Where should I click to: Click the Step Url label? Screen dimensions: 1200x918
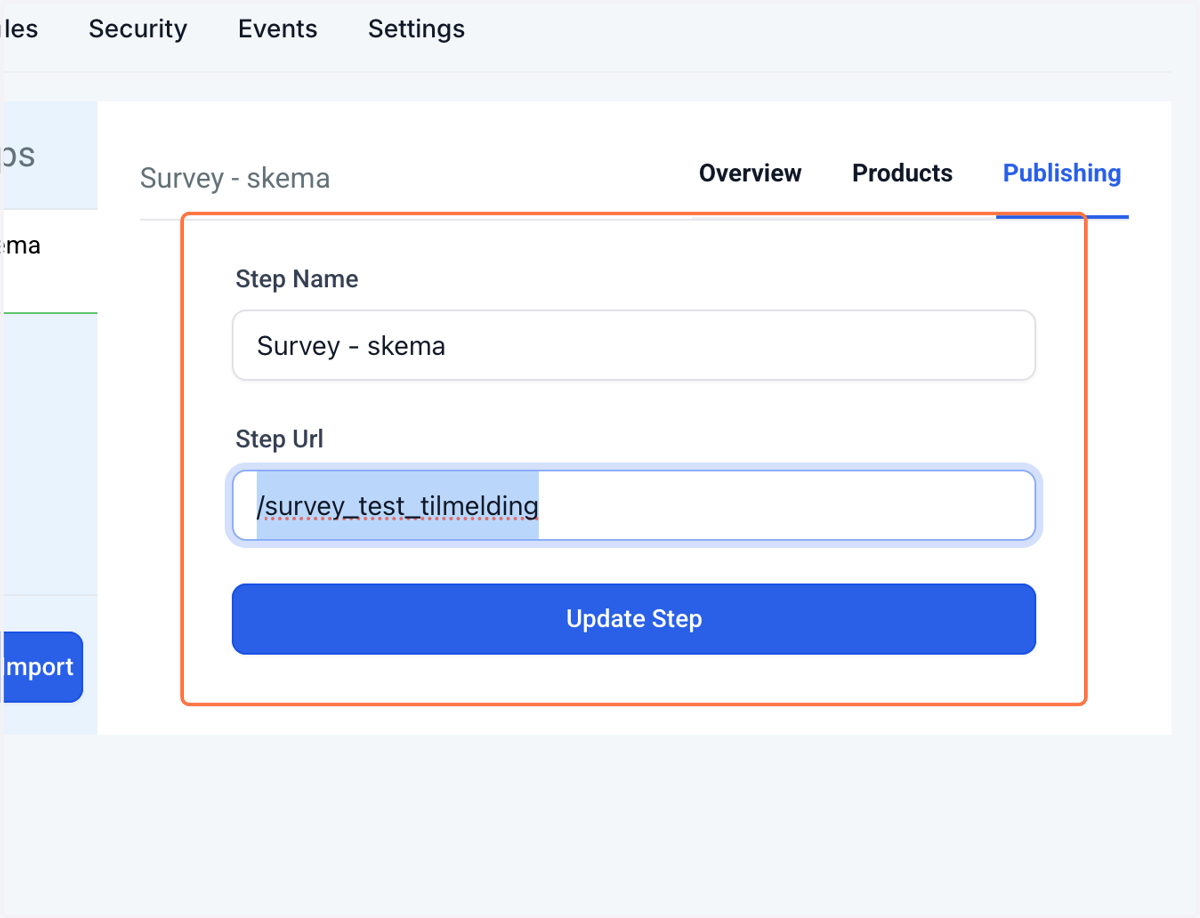point(280,439)
